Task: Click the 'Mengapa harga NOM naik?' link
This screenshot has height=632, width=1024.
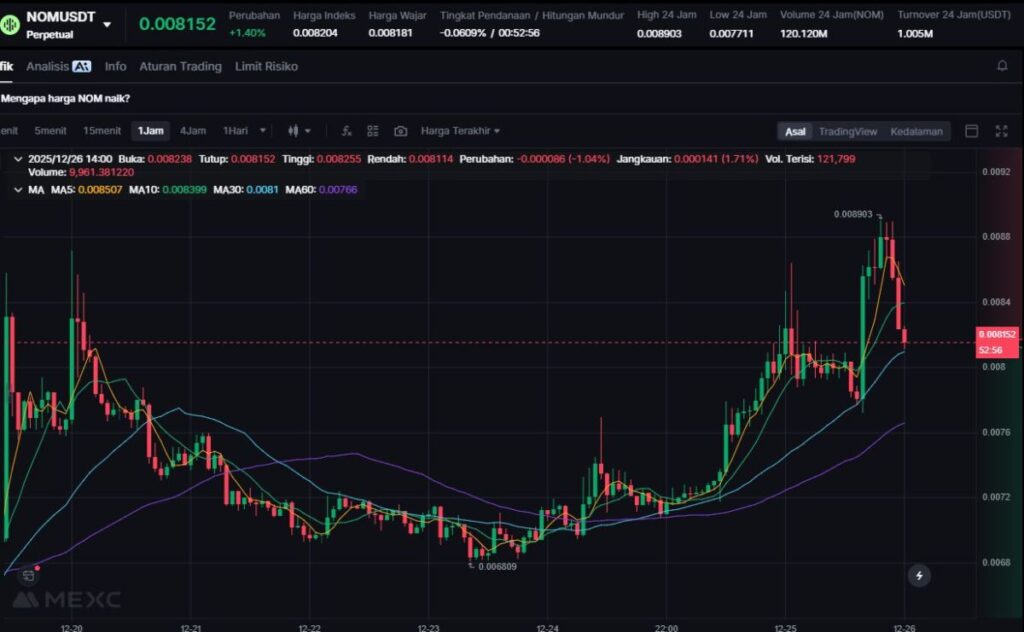Action: (x=66, y=98)
